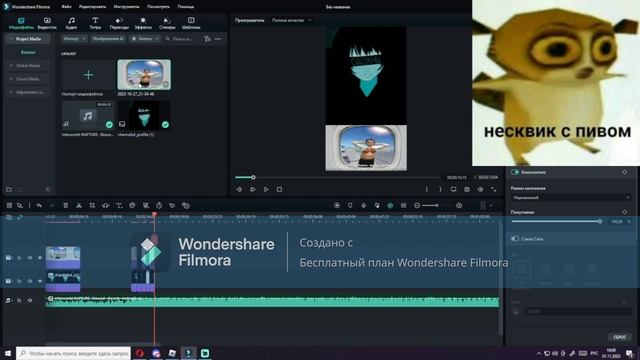
Task: Open the three-dots more options in media panel
Action: coord(218,39)
